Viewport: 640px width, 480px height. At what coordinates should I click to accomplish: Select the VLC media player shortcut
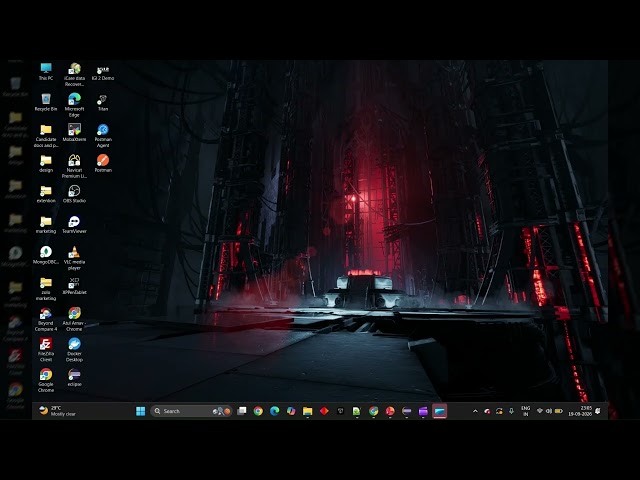point(74,258)
